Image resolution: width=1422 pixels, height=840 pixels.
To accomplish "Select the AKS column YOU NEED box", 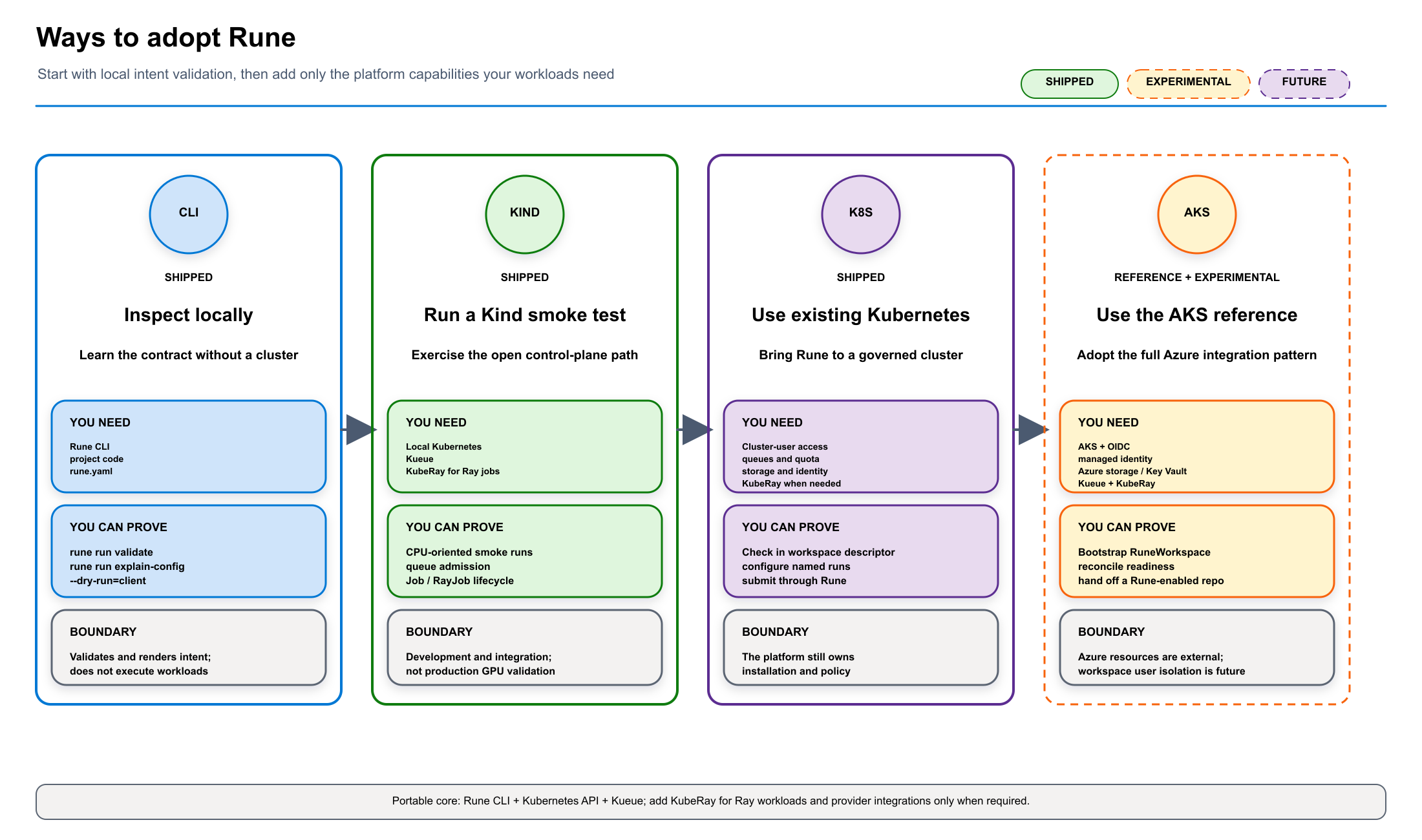I will 1197,446.
